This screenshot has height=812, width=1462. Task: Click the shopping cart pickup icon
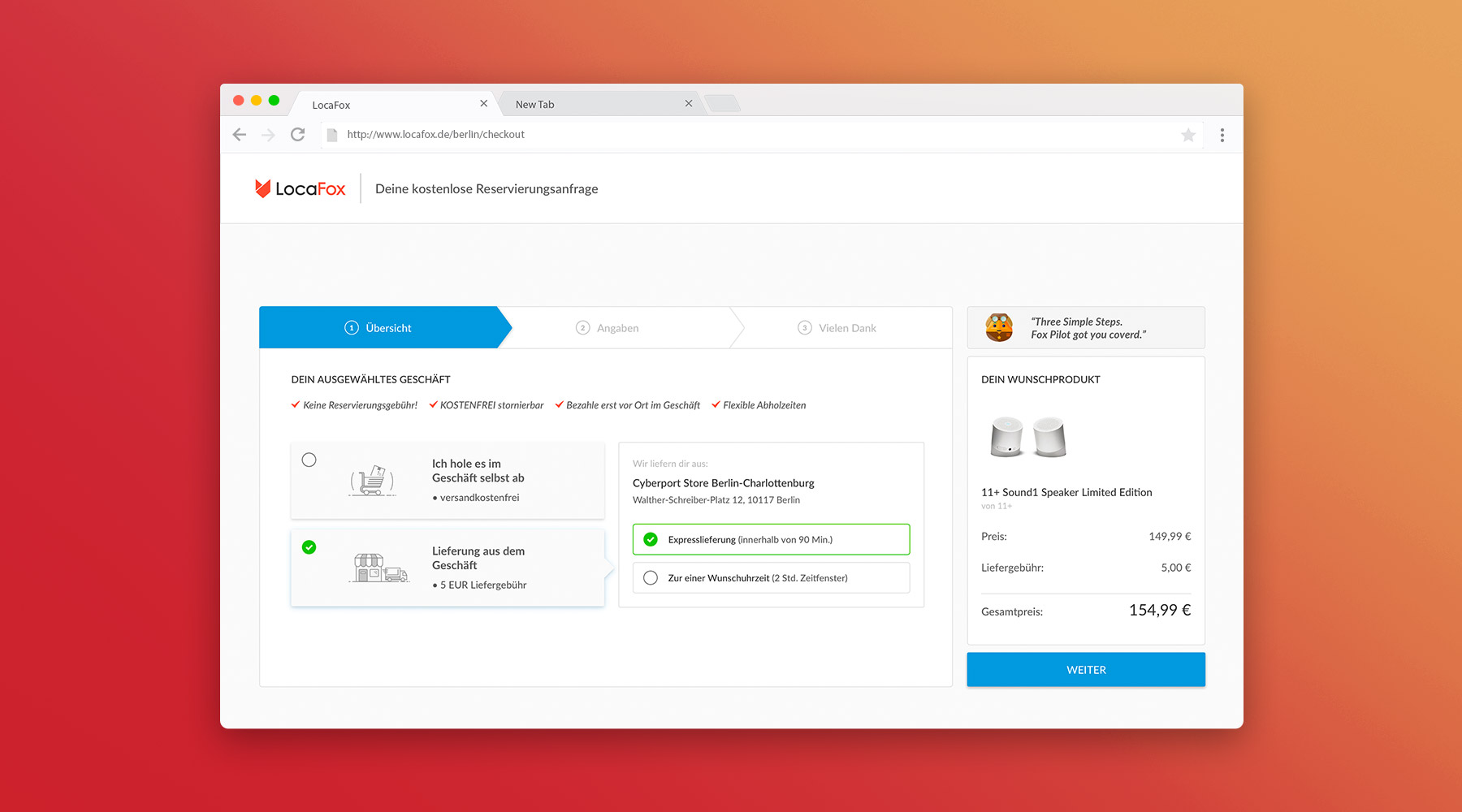372,481
